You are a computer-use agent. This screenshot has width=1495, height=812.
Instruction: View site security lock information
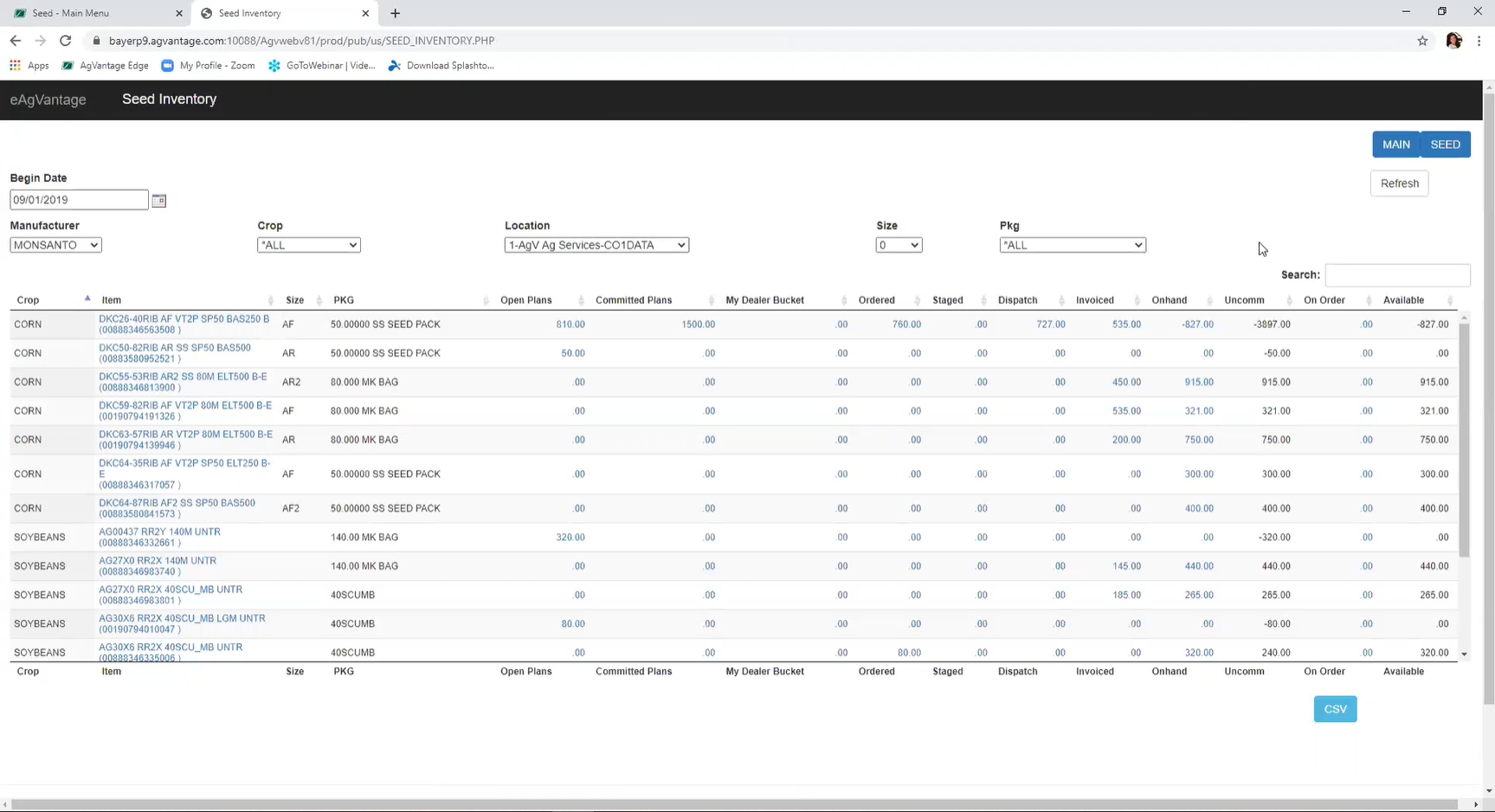[96, 41]
